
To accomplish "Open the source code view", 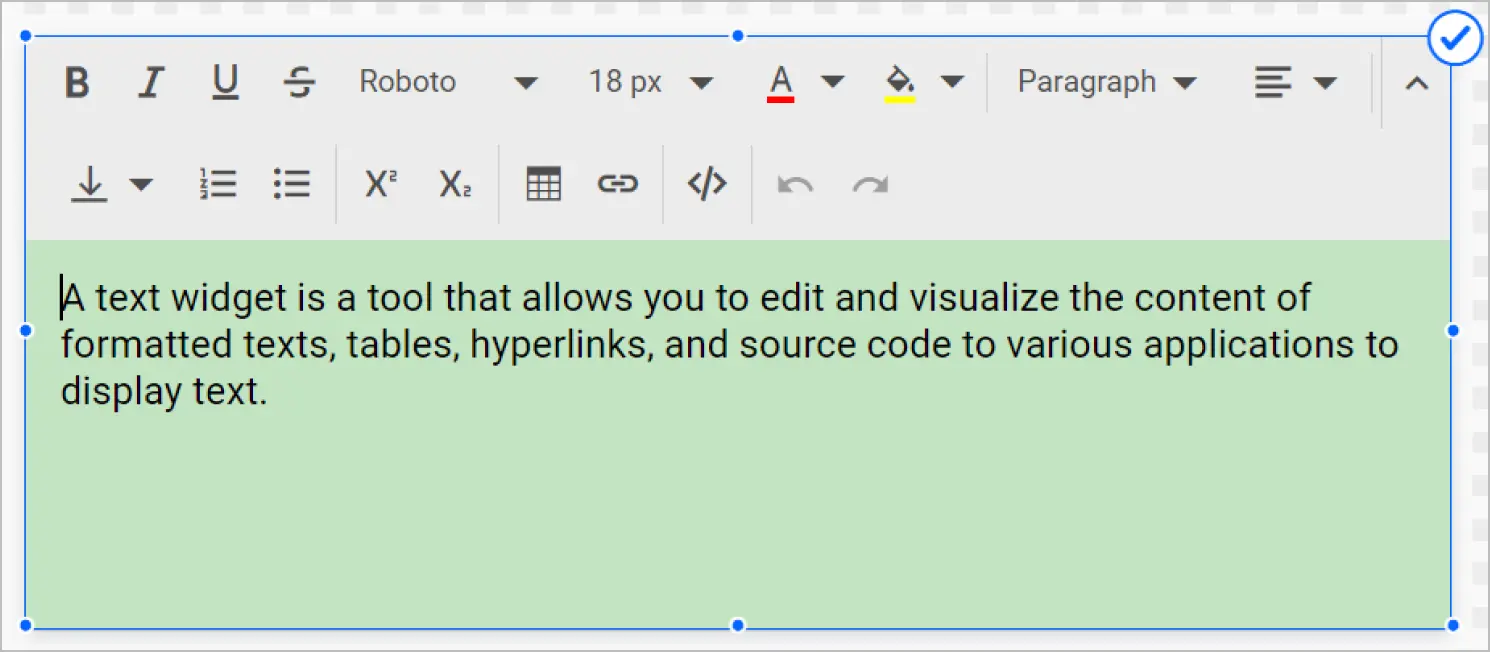I will [x=707, y=184].
